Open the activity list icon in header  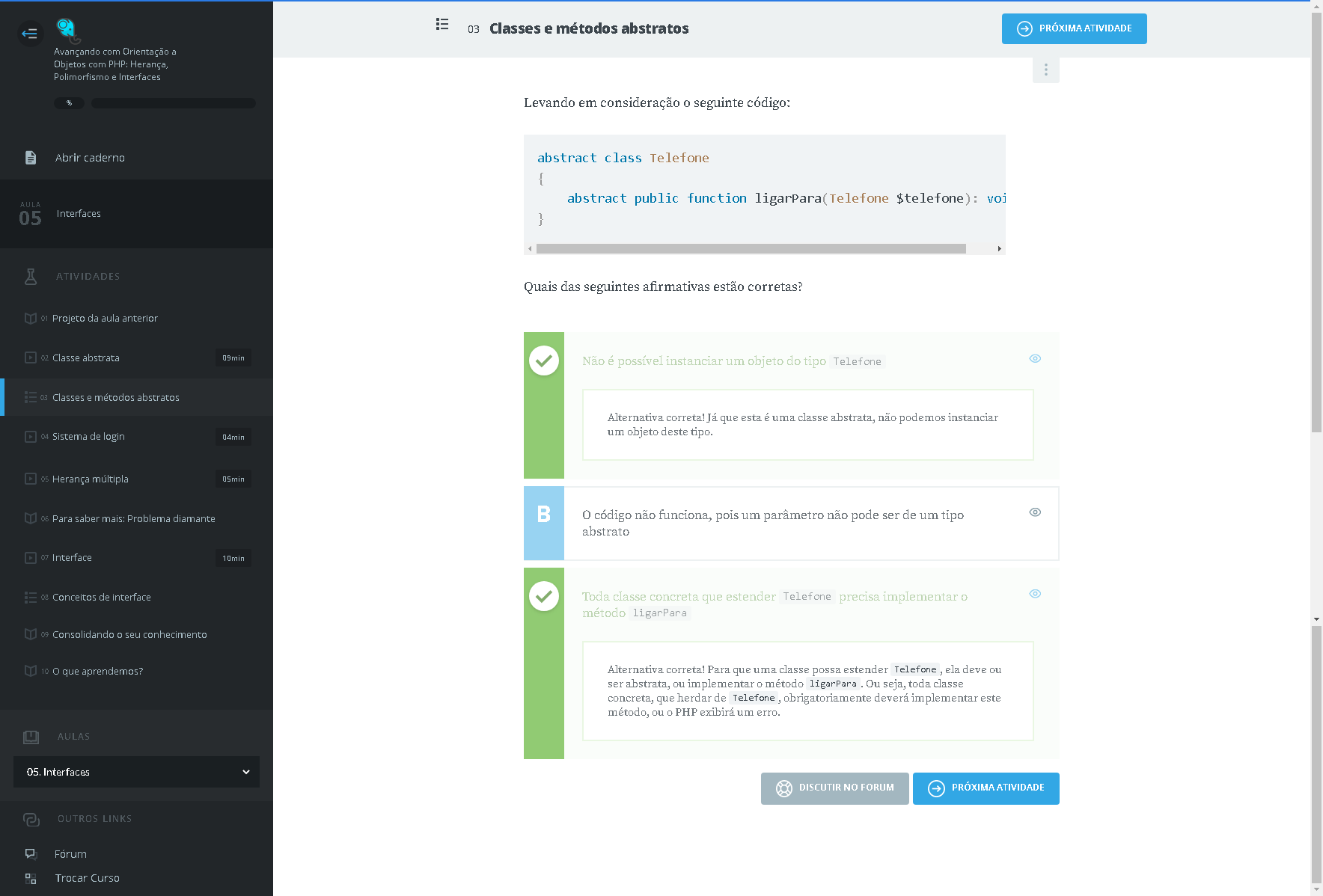[442, 25]
